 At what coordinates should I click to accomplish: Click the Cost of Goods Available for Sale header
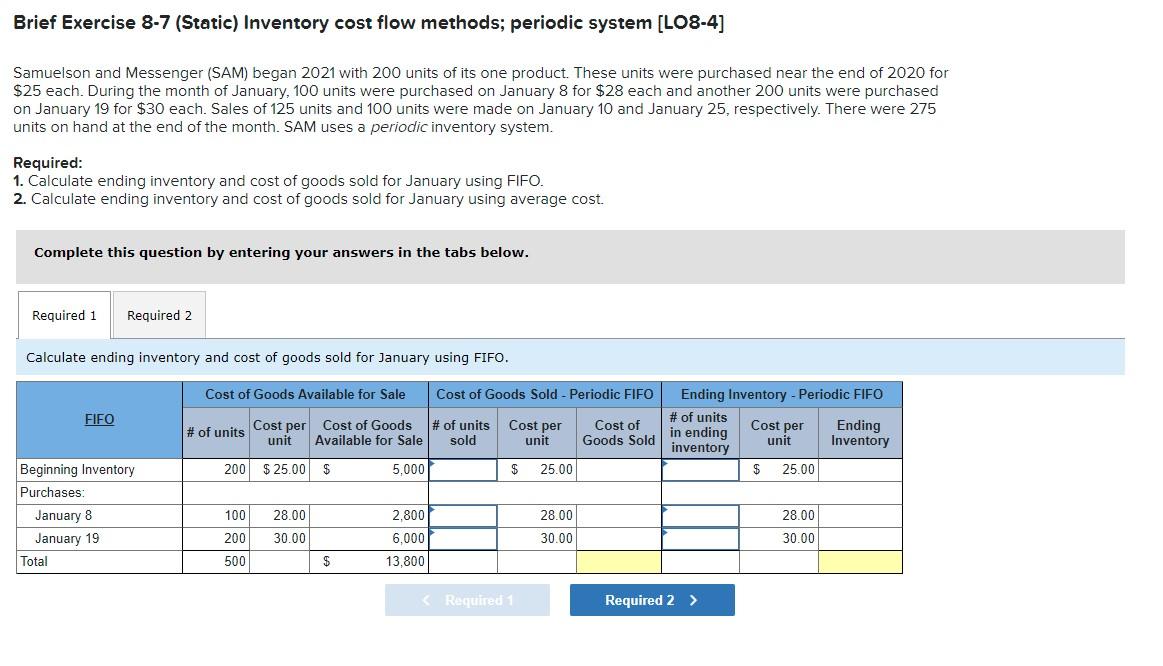304,394
